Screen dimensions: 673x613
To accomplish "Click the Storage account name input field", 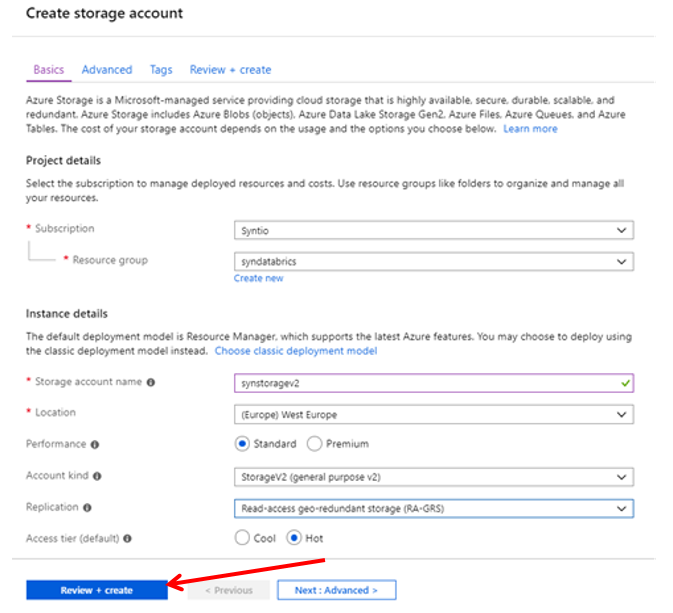I will 434,383.
